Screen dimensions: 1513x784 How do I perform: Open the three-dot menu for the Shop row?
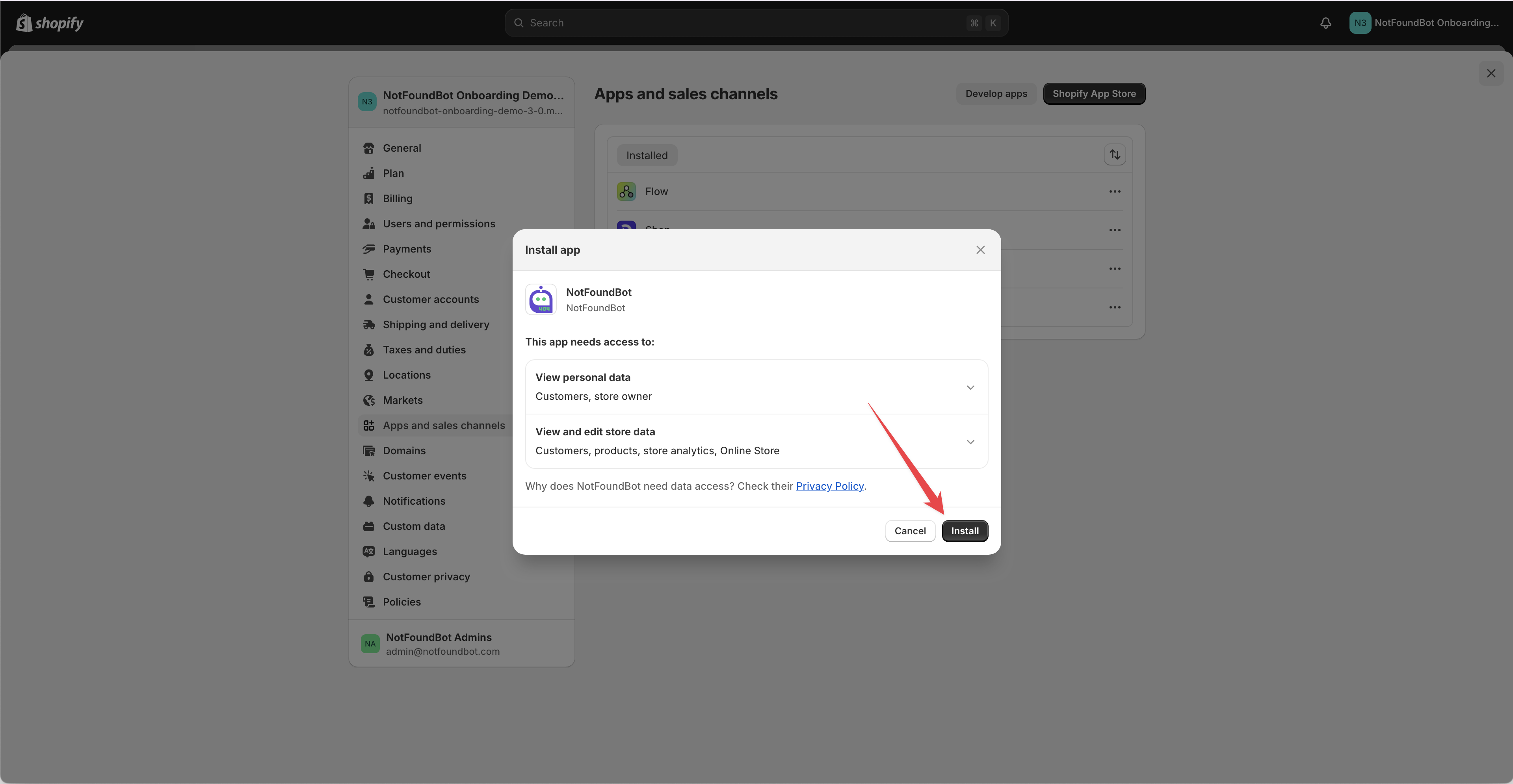click(1115, 230)
